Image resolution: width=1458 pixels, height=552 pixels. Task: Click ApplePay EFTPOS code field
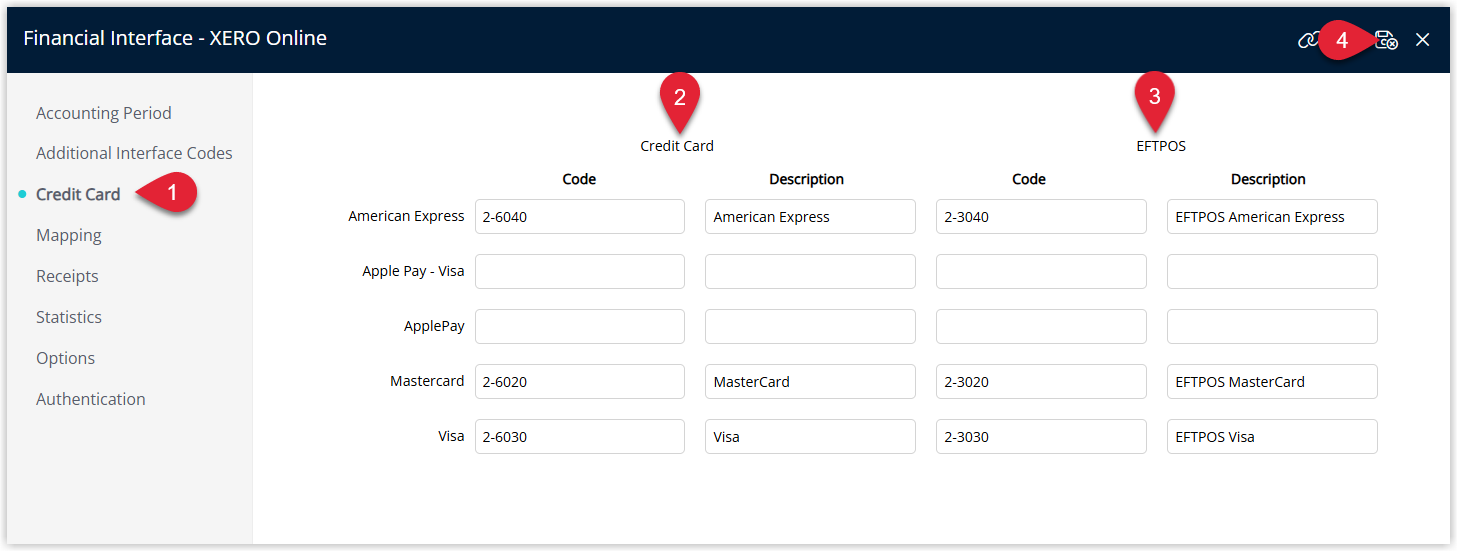coord(1041,327)
